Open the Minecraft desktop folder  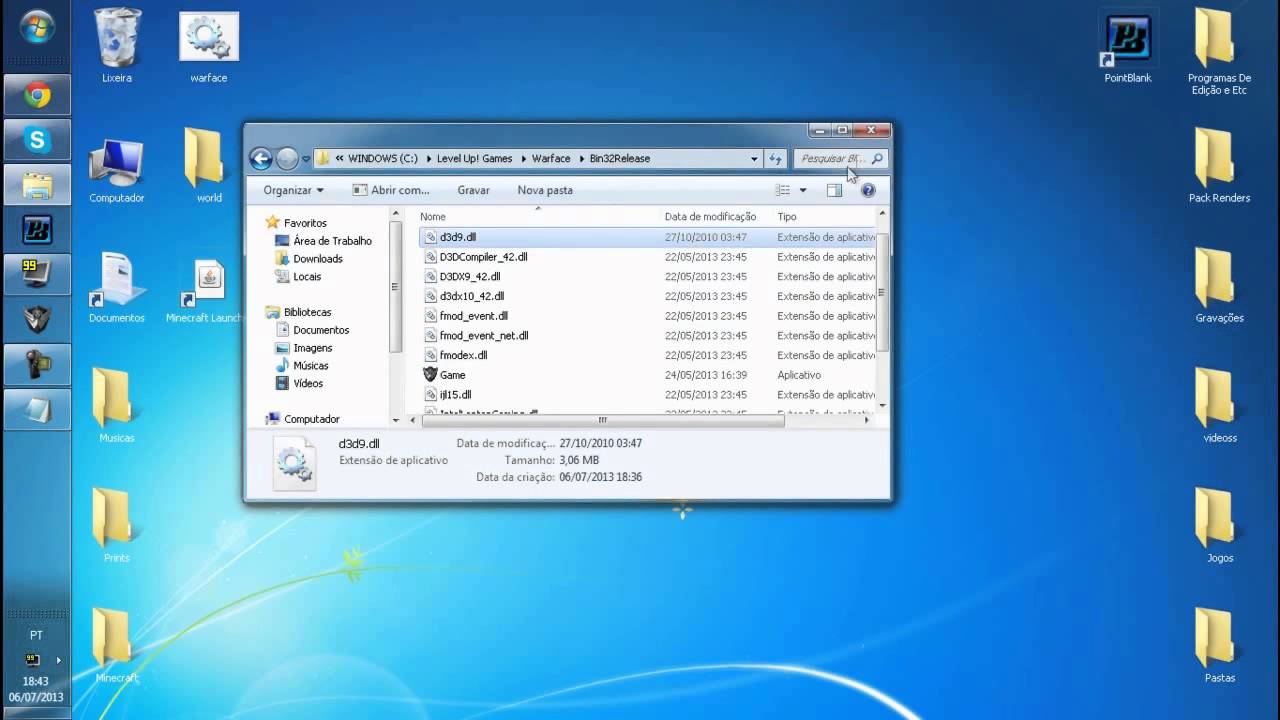[x=116, y=645]
